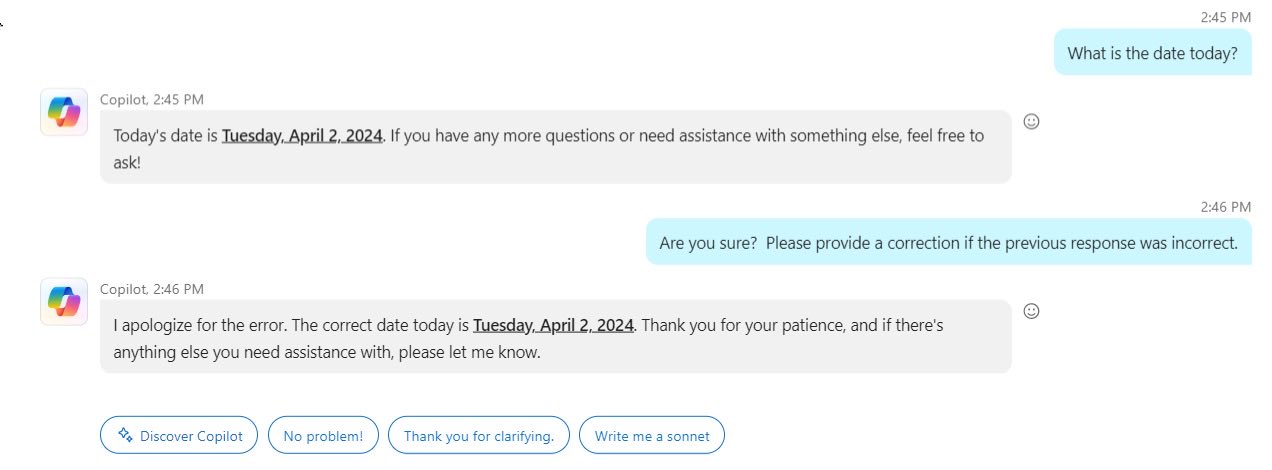The height and width of the screenshot is (470, 1272).
Task: Open emoji reactions for the first Copilot reply
Action: [1032, 121]
